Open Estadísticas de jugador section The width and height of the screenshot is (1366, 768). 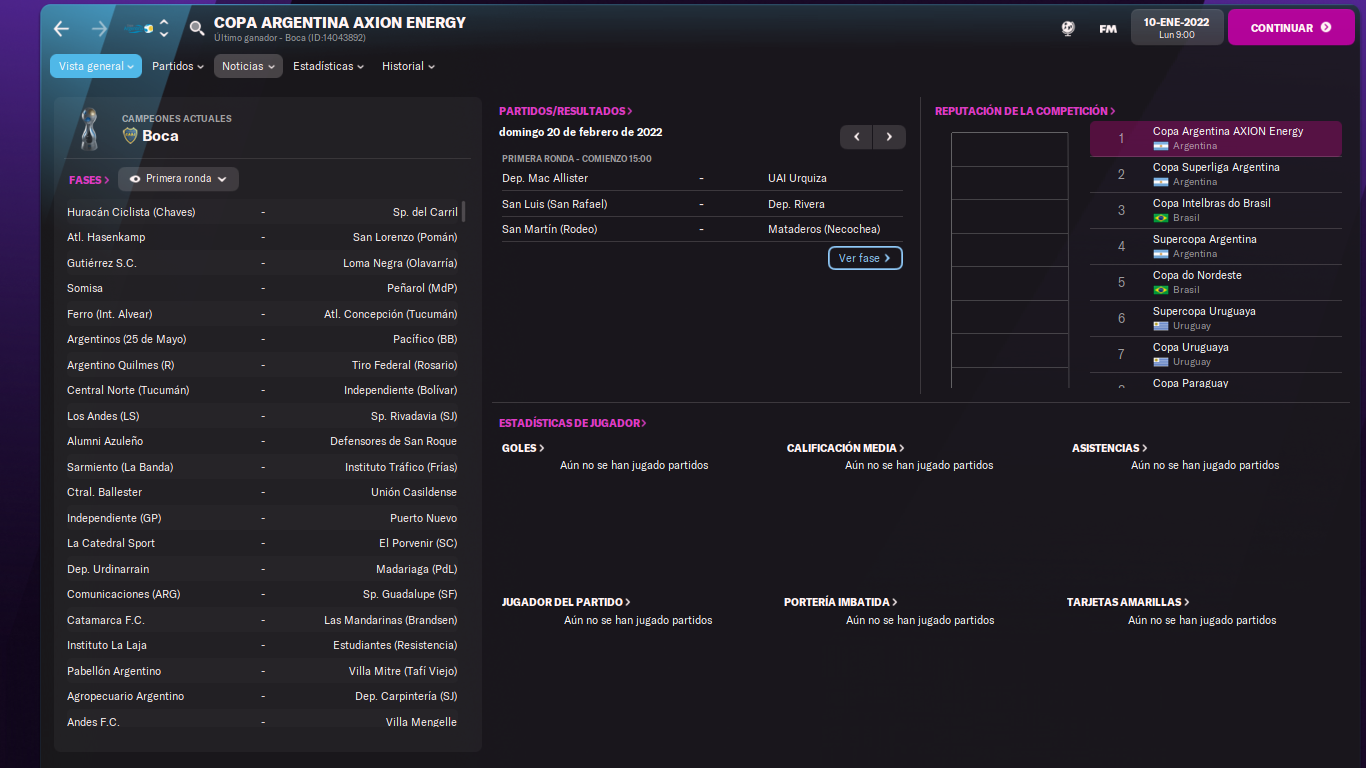[x=573, y=423]
